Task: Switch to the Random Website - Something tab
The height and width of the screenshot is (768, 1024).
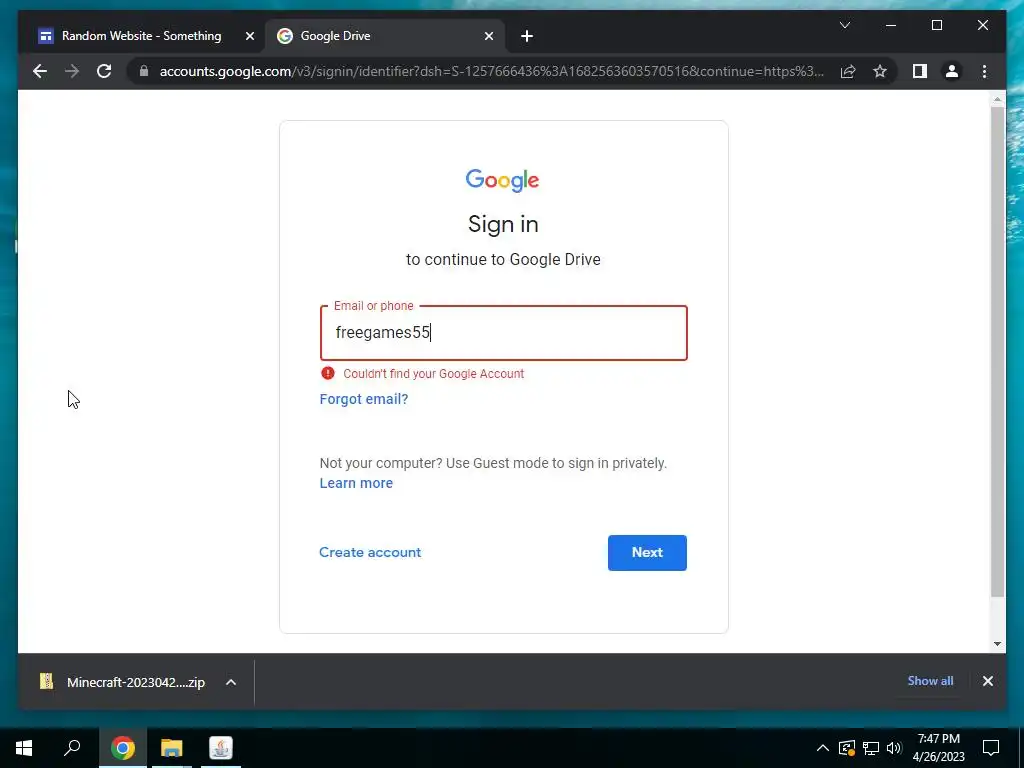Action: (141, 36)
